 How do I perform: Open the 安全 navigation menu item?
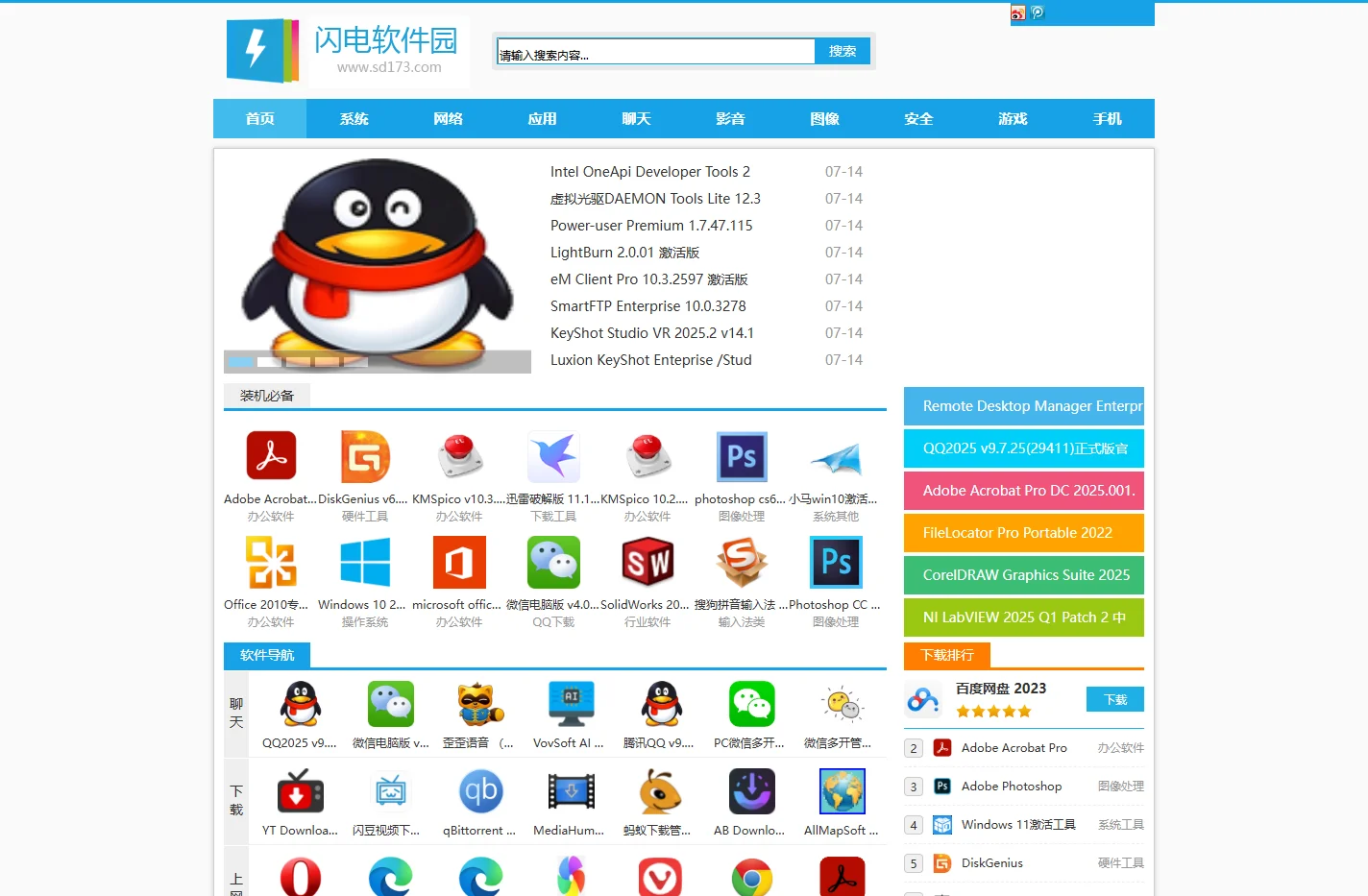[918, 119]
